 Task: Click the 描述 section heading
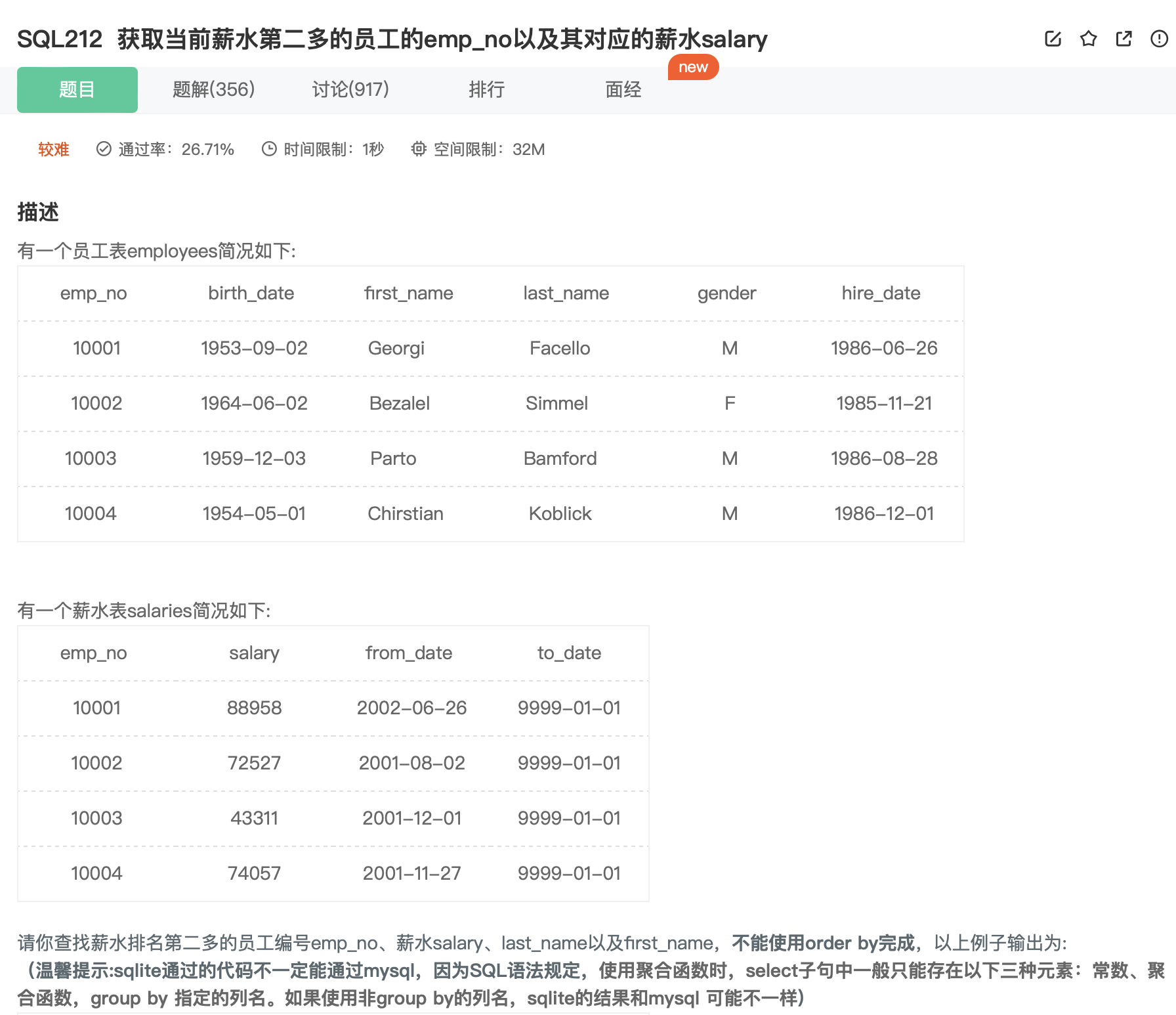[x=38, y=212]
